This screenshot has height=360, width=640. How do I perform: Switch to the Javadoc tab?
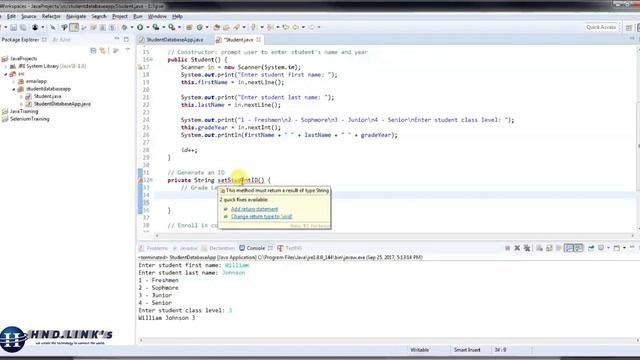(x=185, y=248)
